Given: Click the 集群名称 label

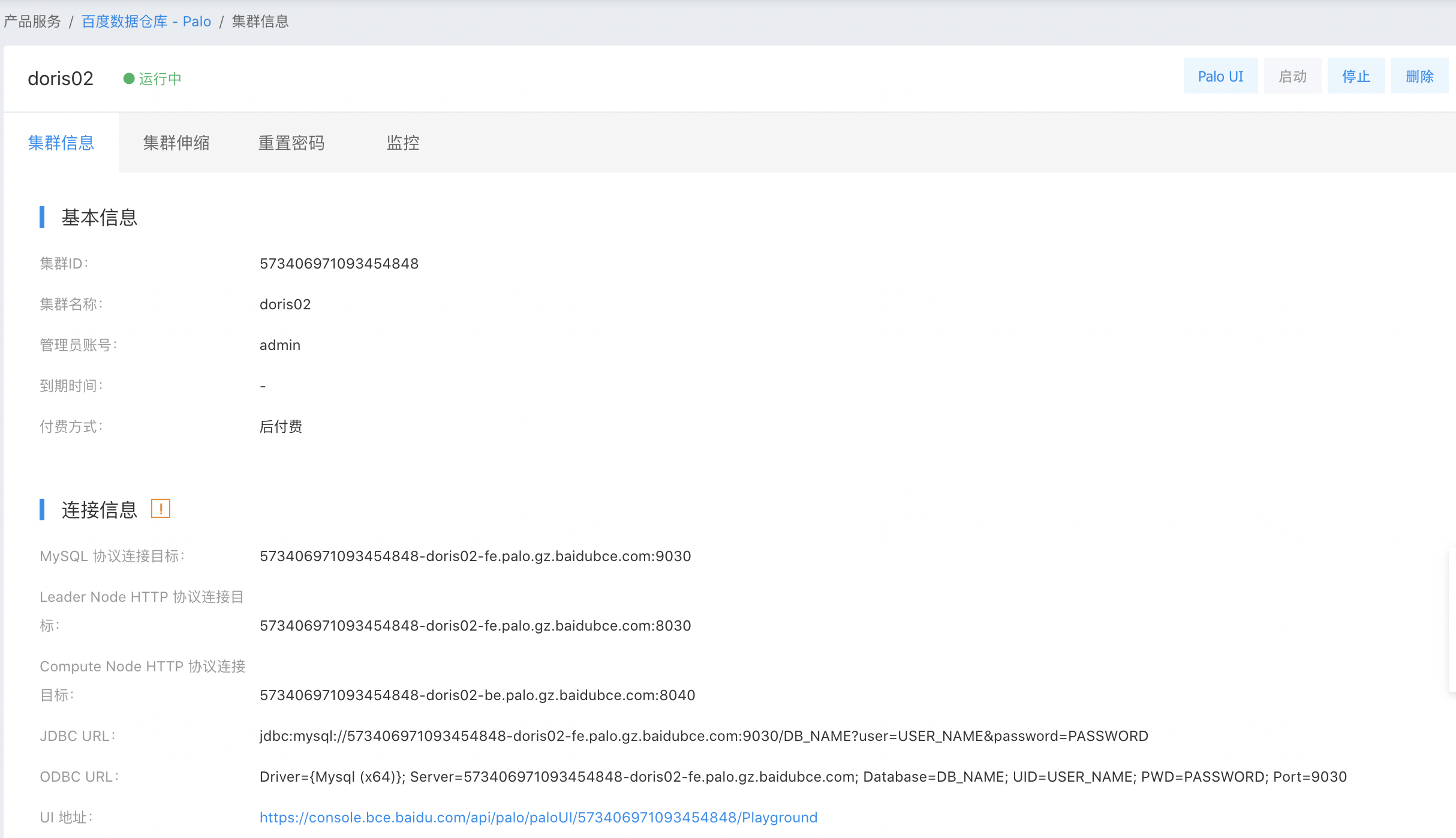Looking at the screenshot, I should [71, 305].
